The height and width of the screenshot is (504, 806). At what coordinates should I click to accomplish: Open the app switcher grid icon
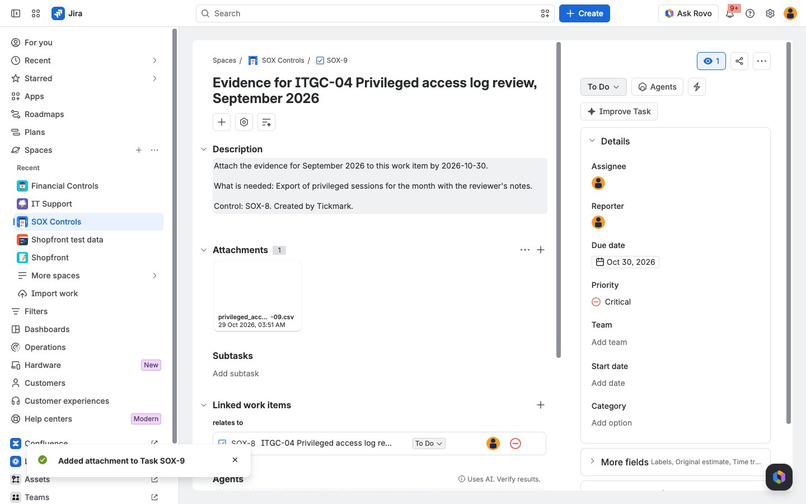35,13
